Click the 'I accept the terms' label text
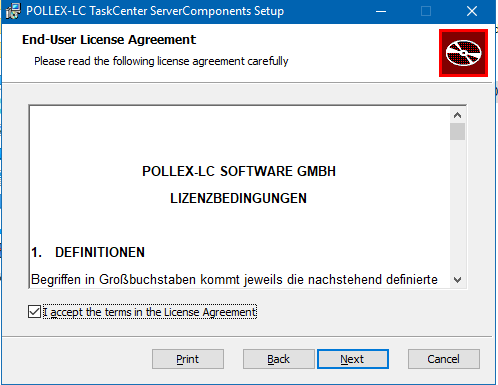 [x=150, y=312]
